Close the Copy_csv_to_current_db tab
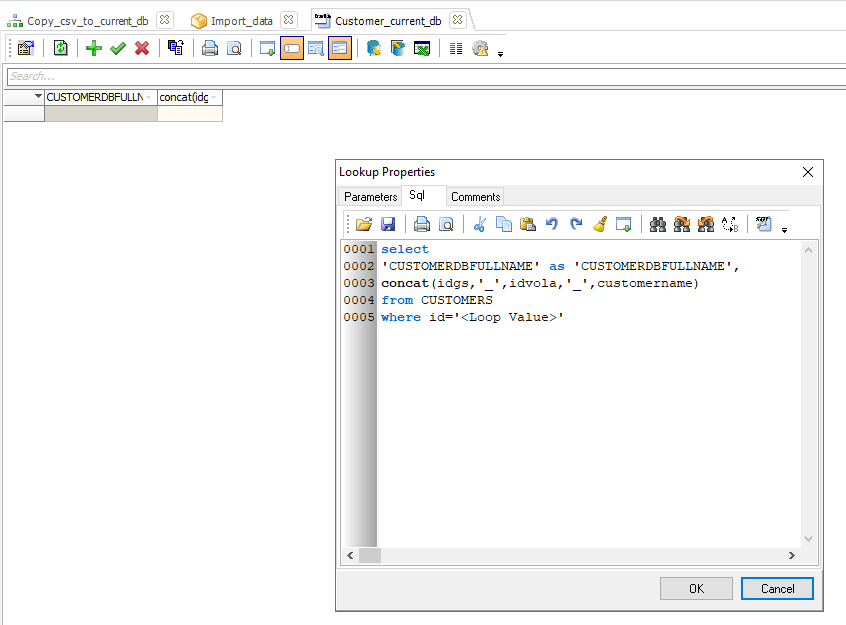Image resolution: width=846 pixels, height=625 pixels. pyautogui.click(x=165, y=20)
